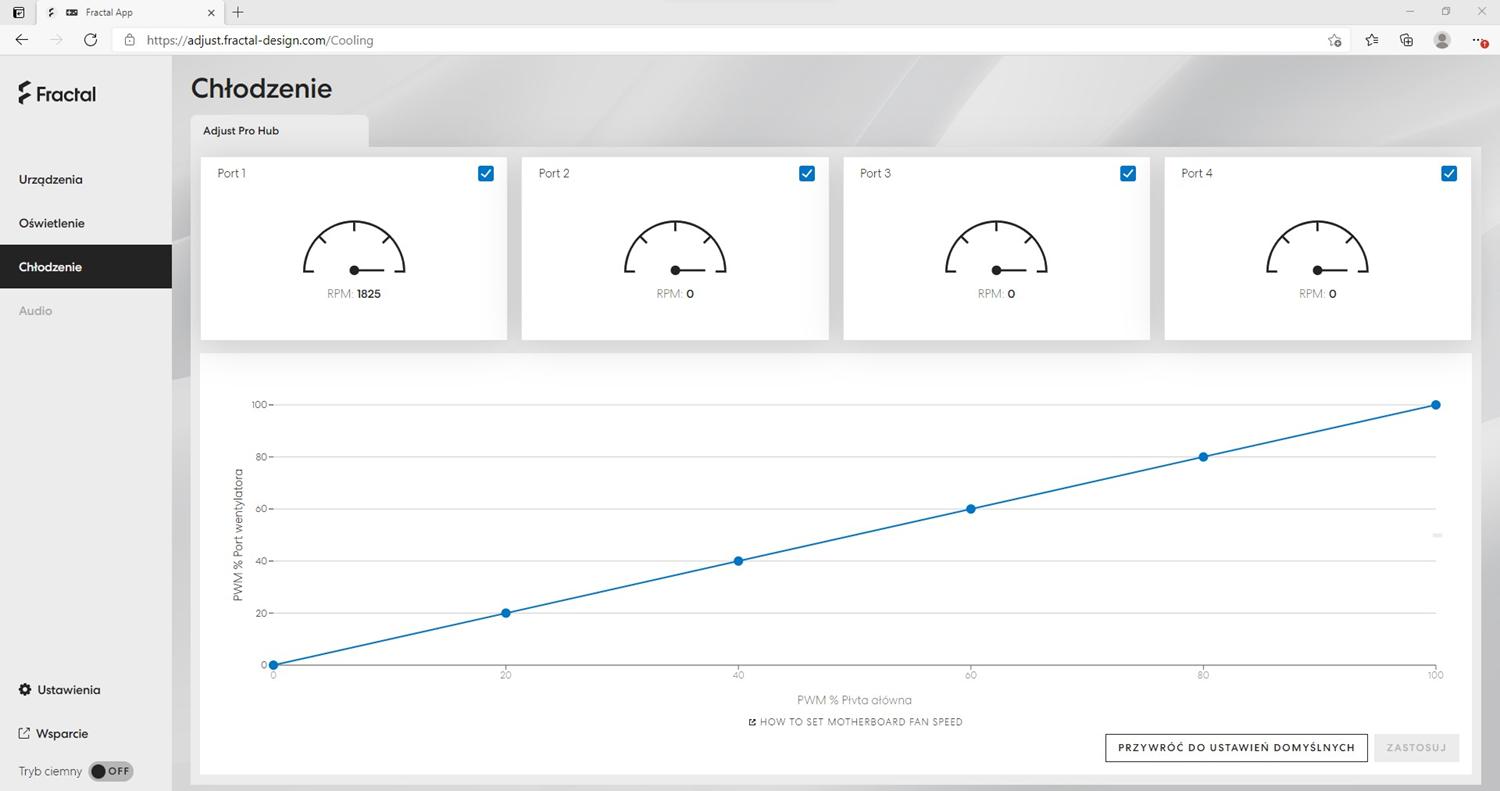Click the browser address bar URL
Viewport: 1500px width, 791px height.
point(260,40)
